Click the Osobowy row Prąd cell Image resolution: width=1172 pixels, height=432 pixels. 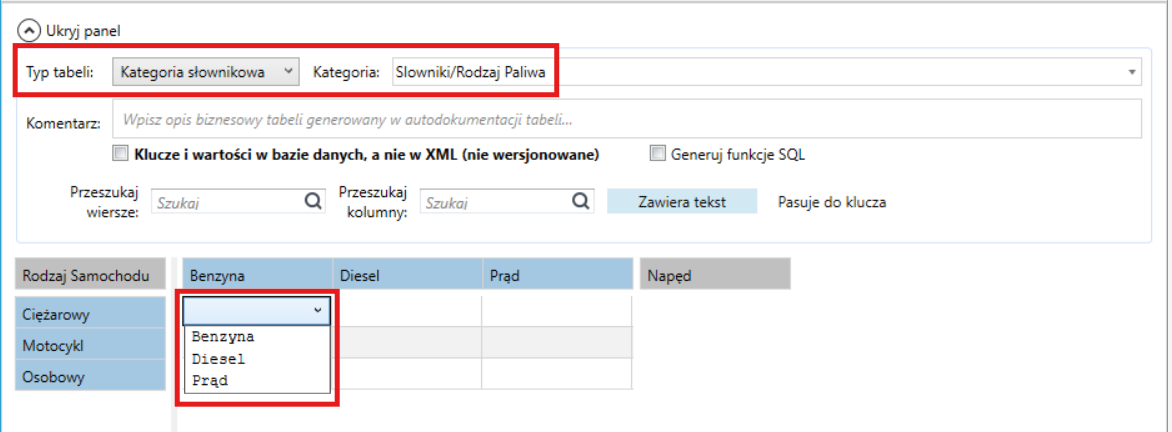pyautogui.click(x=558, y=374)
